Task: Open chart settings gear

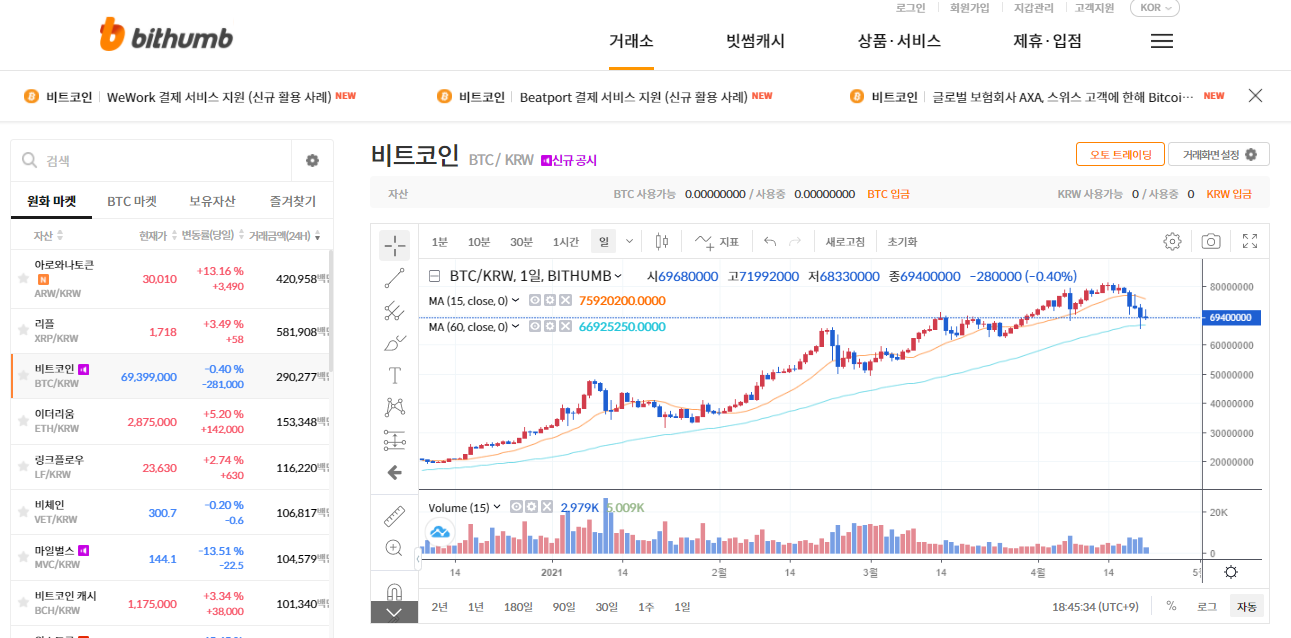Action: point(1172,241)
